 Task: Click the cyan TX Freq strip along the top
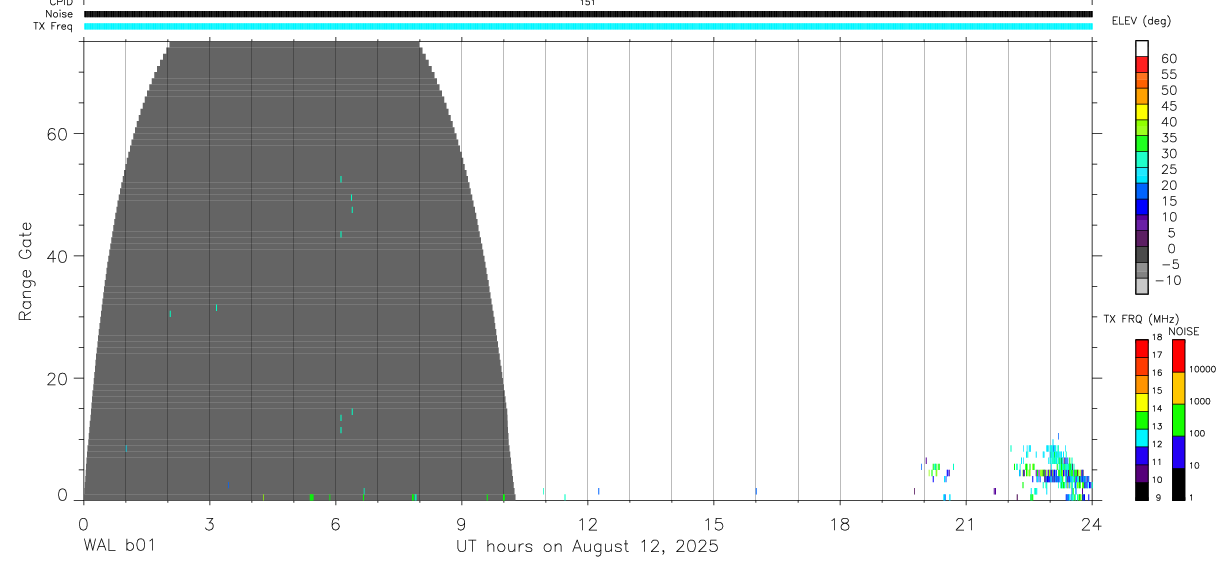coord(588,26)
